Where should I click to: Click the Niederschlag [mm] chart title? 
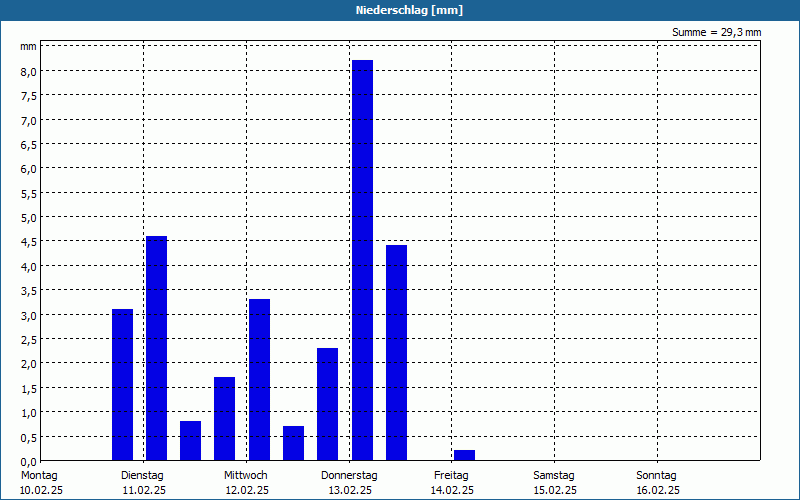point(409,10)
